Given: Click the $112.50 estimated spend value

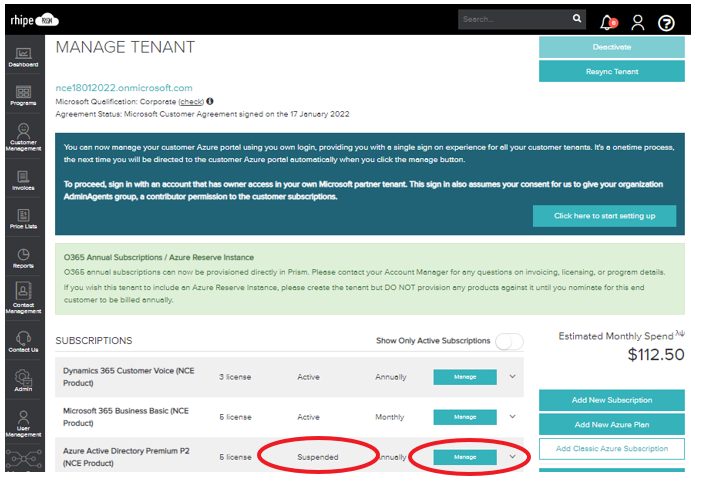Looking at the screenshot, I should [656, 355].
